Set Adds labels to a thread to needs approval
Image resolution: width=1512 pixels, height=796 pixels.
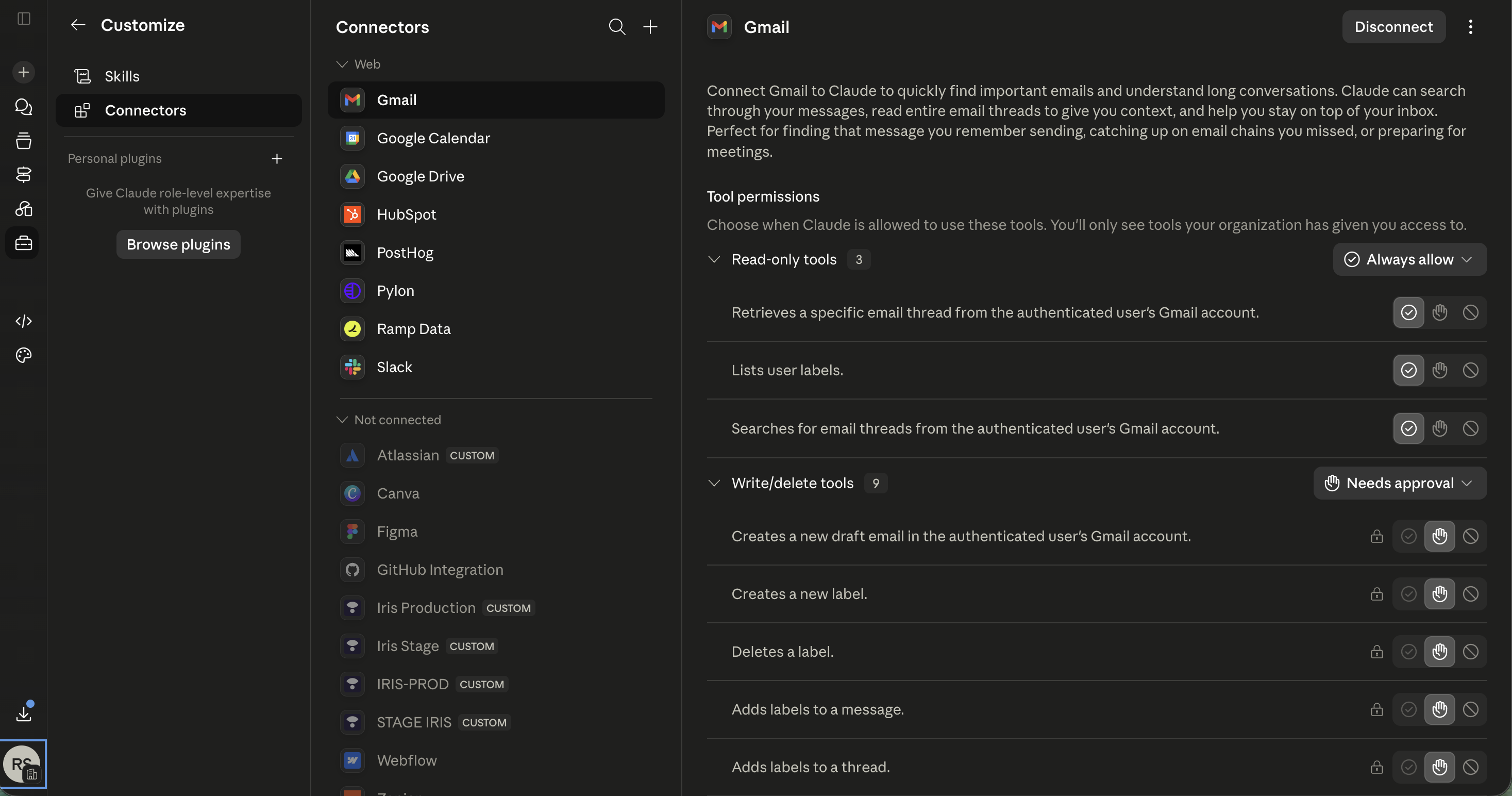point(1440,767)
